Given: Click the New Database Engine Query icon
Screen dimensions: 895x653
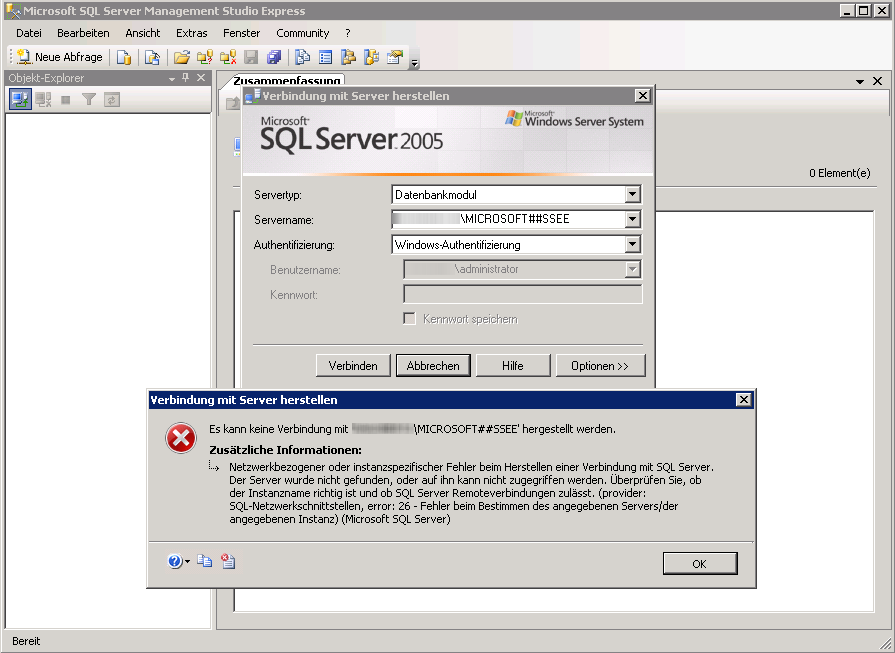Looking at the screenshot, I should 124,57.
